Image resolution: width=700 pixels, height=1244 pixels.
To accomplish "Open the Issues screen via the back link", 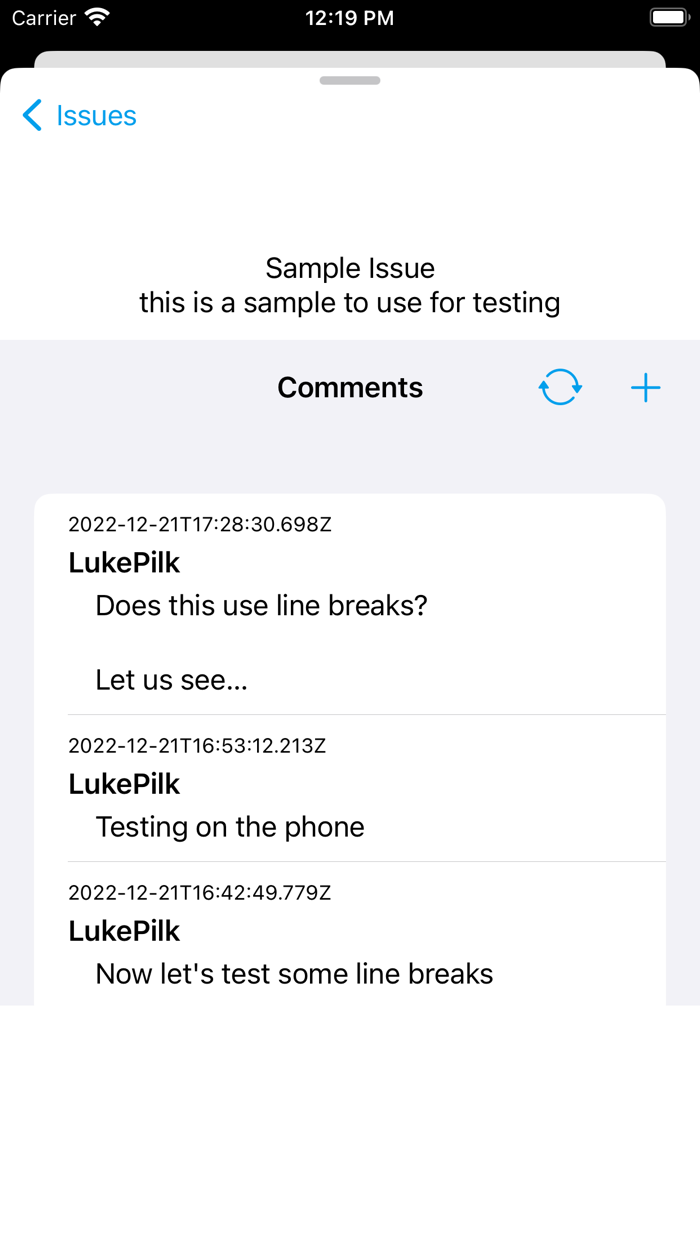I will pos(97,115).
